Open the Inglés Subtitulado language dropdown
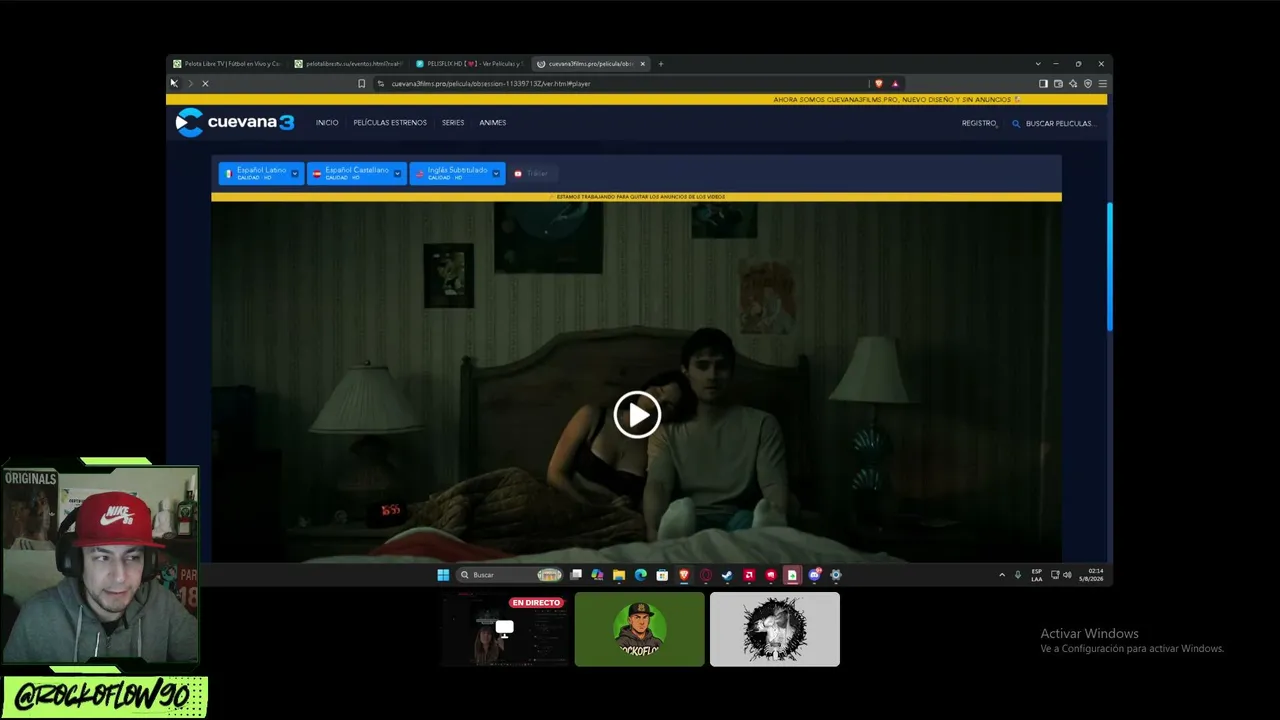This screenshot has height=720, width=1280. tap(457, 173)
